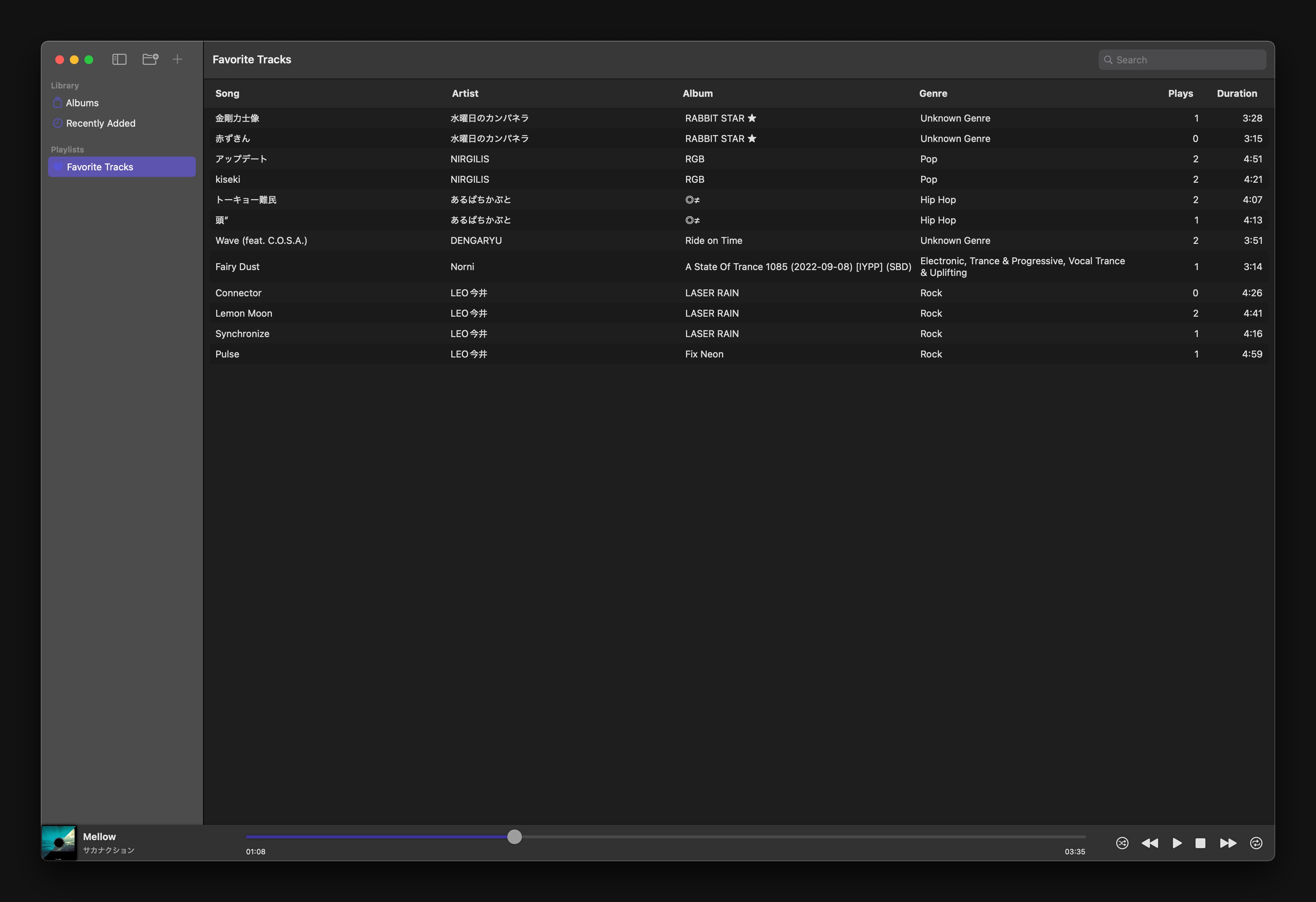
Task: Sort by Artist column header
Action: click(465, 94)
